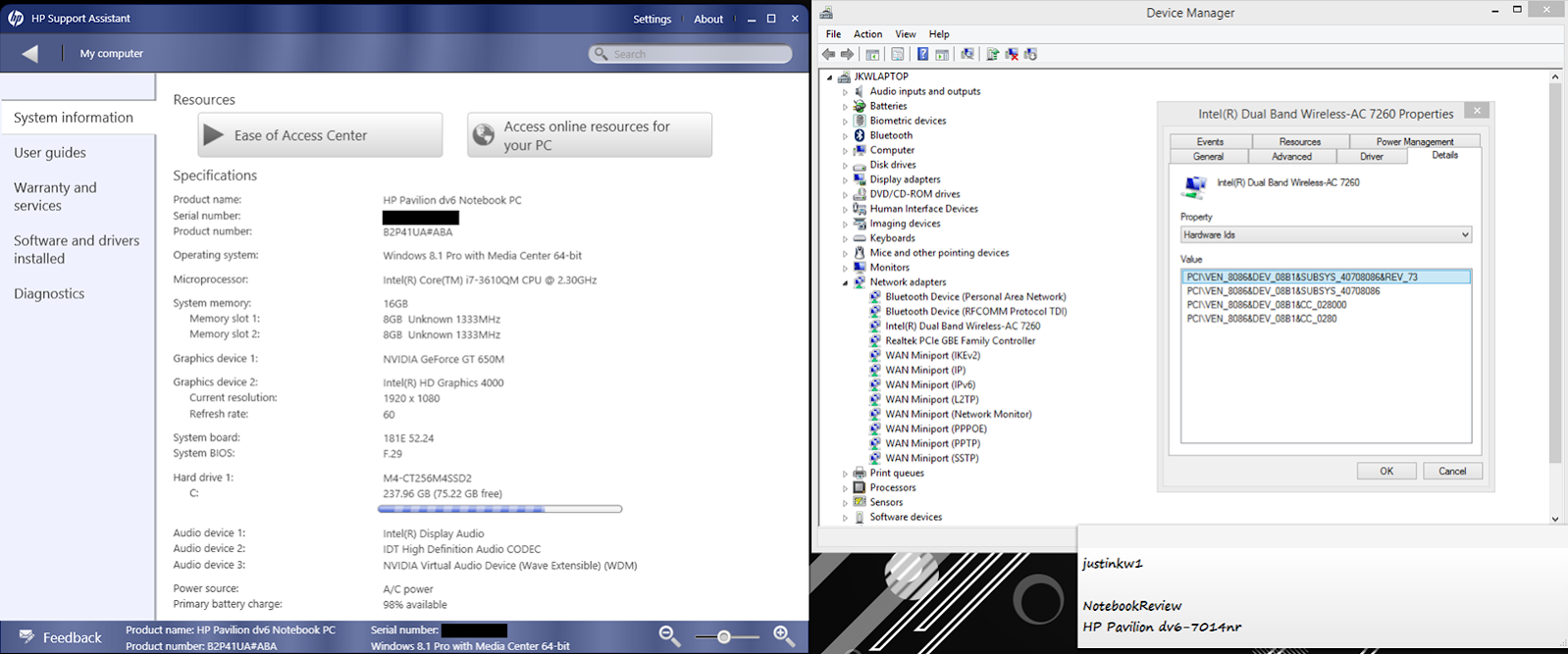1568x654 pixels.
Task: Select the User guides sidebar item
Action: tap(50, 152)
